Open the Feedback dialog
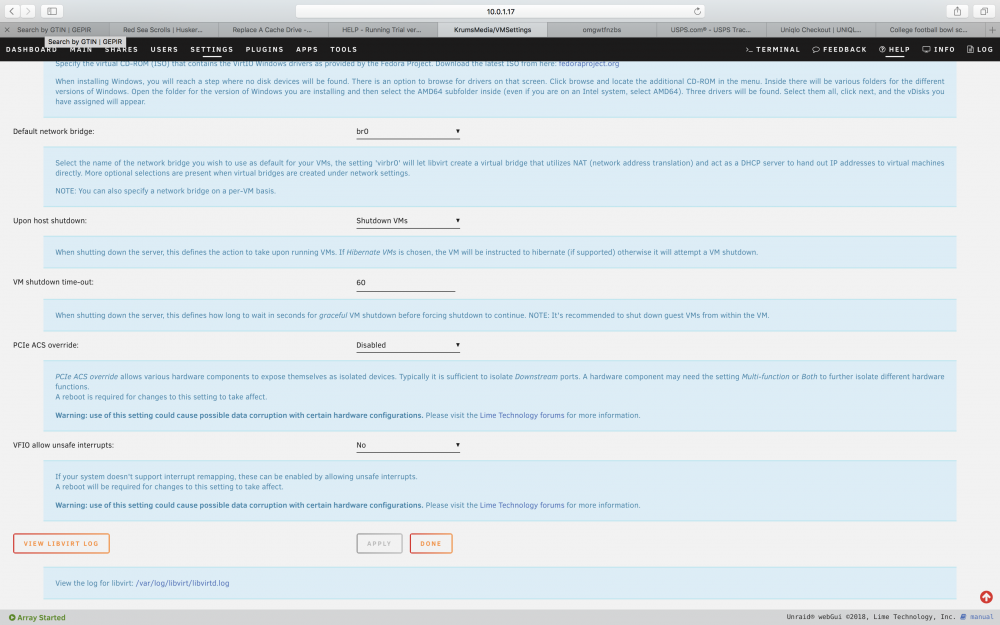 pyautogui.click(x=839, y=49)
